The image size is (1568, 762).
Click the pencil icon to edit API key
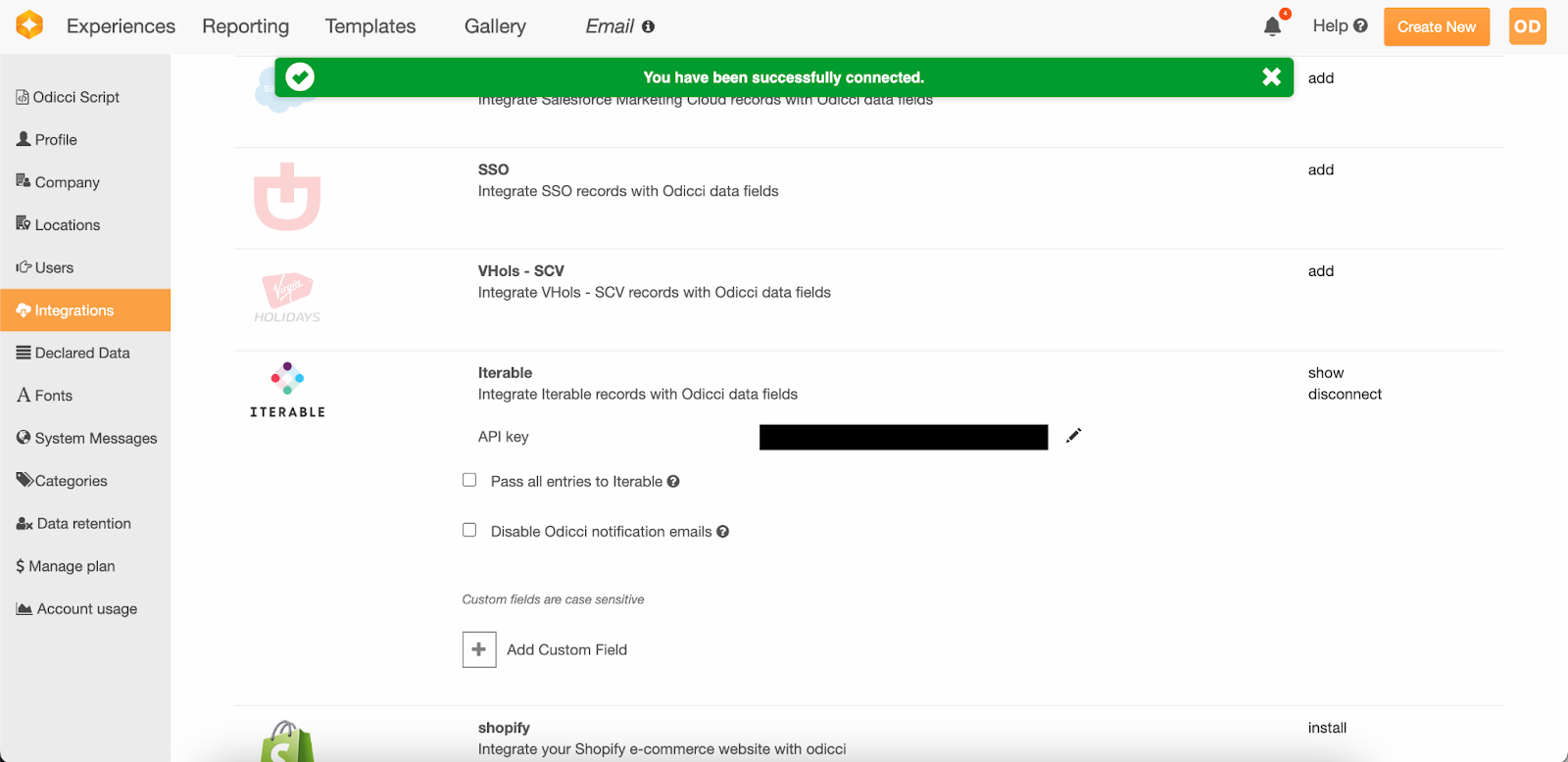click(x=1073, y=436)
